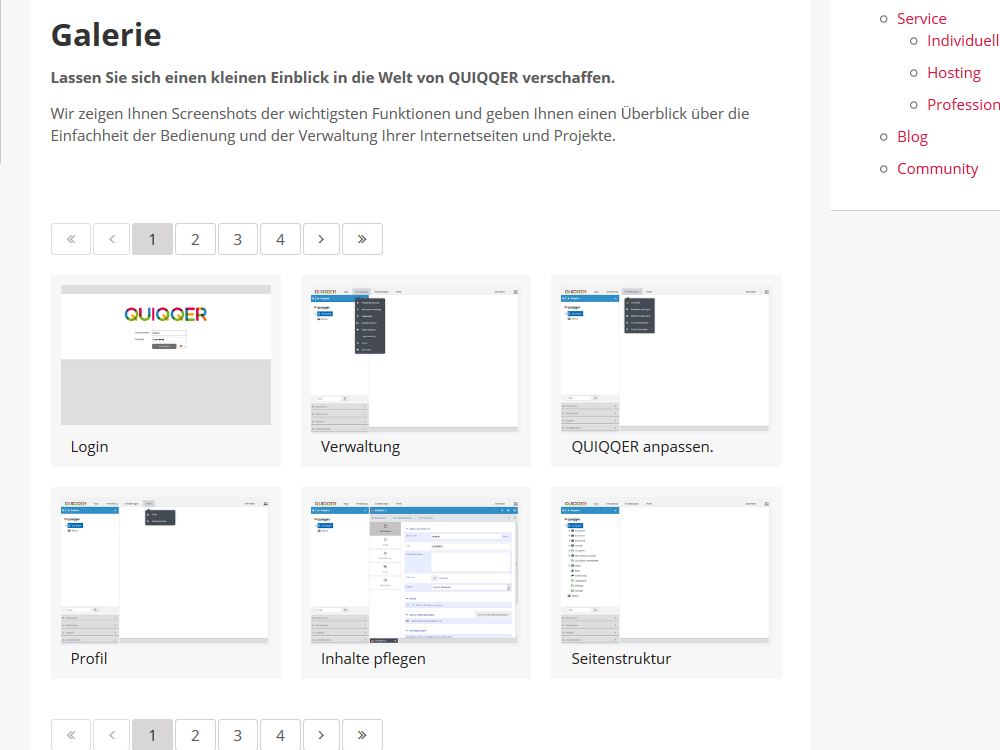Click the Seitenstruktur caption text
The height and width of the screenshot is (750, 1000).
point(621,659)
